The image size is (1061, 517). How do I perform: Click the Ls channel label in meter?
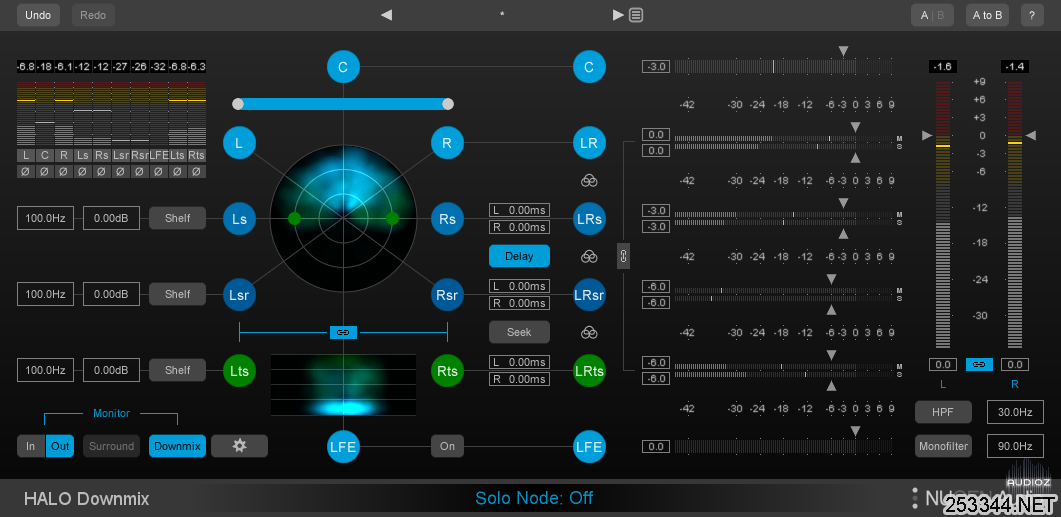[83, 155]
